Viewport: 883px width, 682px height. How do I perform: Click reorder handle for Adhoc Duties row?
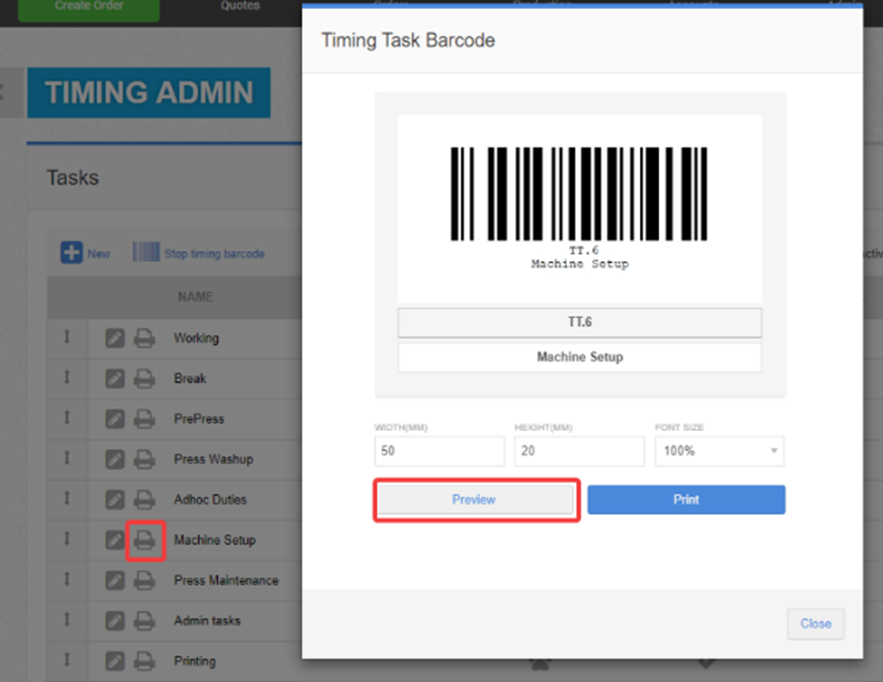(x=67, y=498)
